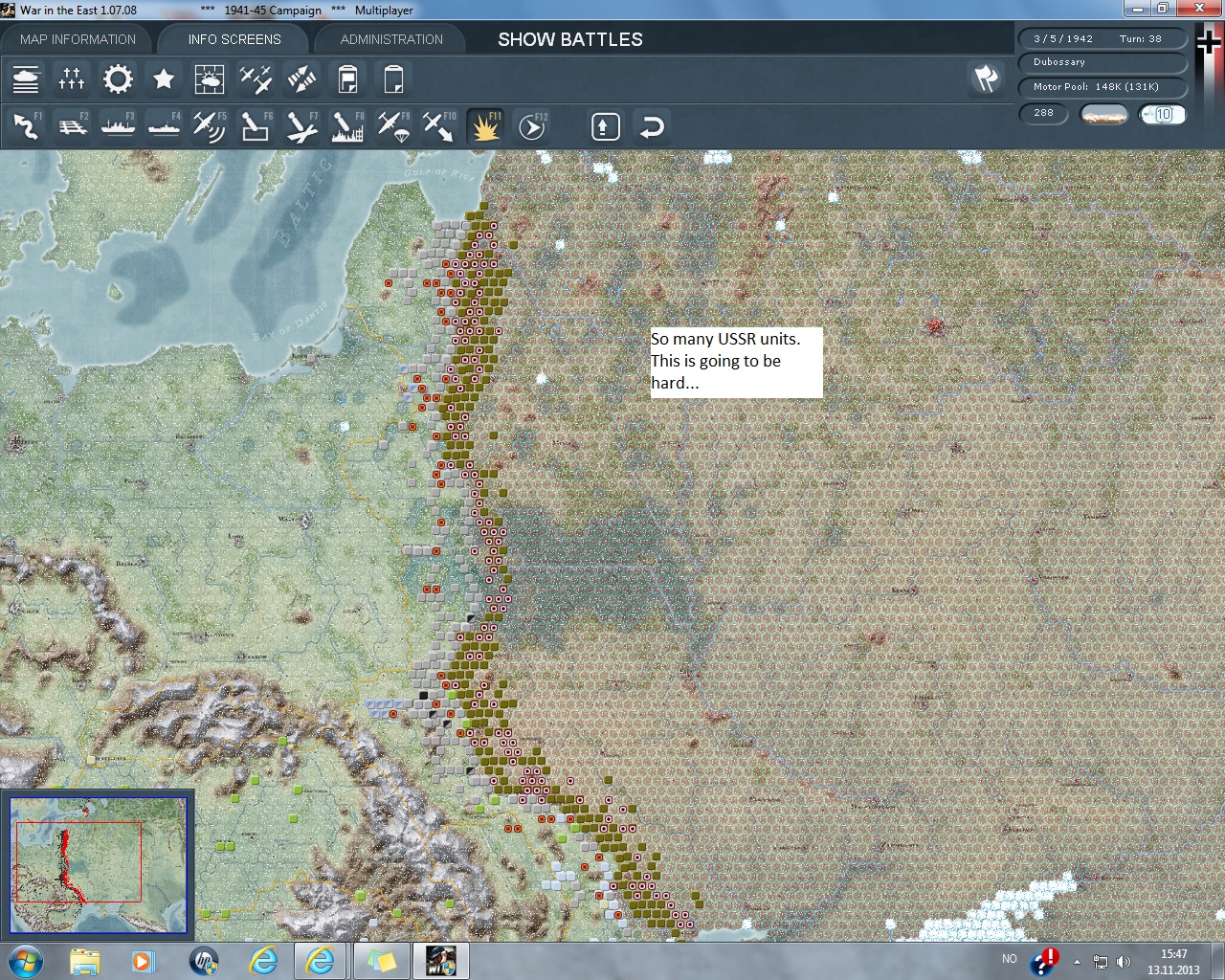The height and width of the screenshot is (980, 1225).
Task: Click the undo move arrow button
Action: [652, 126]
